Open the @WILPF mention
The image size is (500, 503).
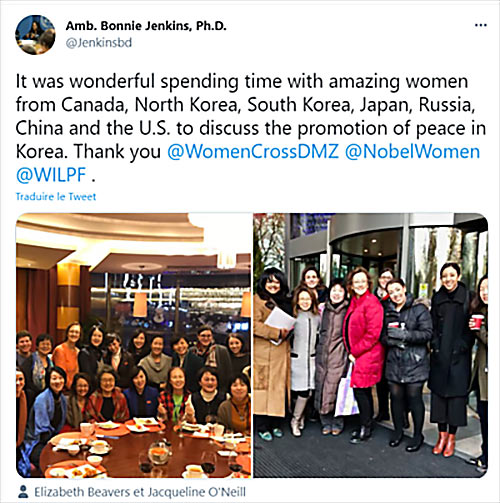pyautogui.click(x=51, y=175)
